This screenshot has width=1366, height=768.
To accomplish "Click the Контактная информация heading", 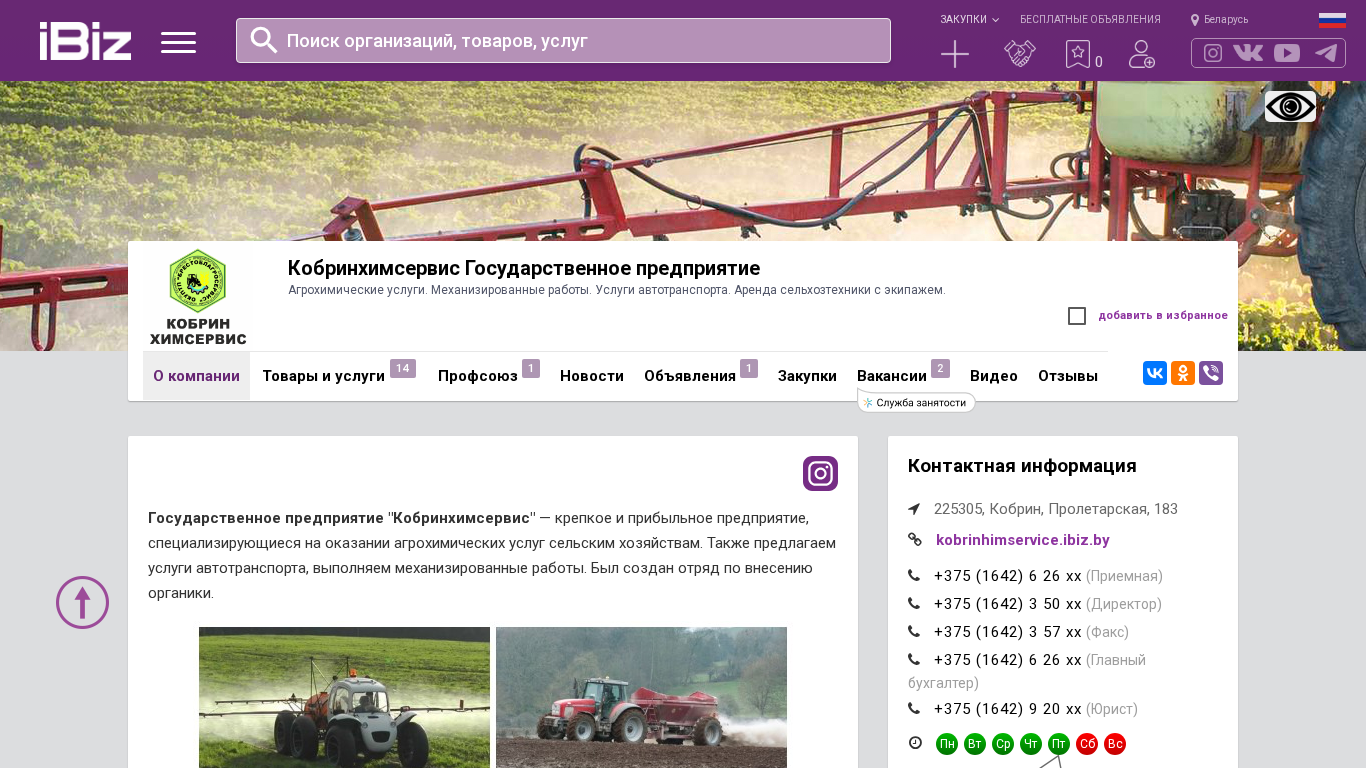I will 1022,466.
